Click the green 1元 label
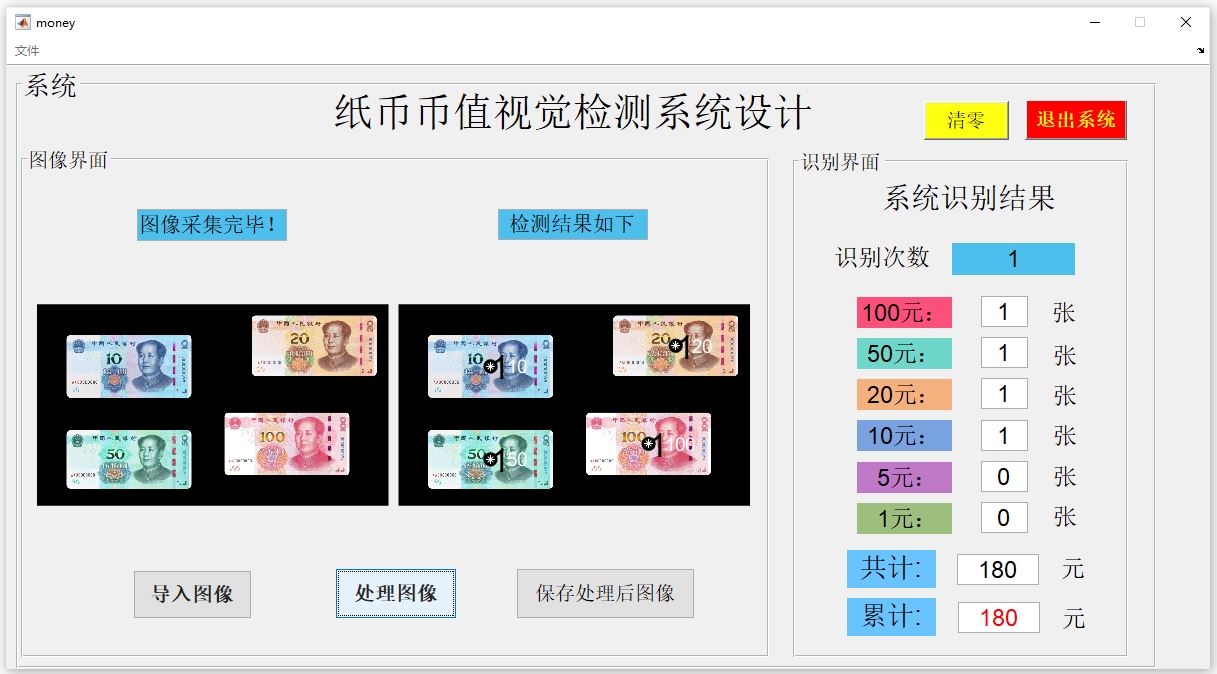Image resolution: width=1217 pixels, height=674 pixels. [x=904, y=518]
